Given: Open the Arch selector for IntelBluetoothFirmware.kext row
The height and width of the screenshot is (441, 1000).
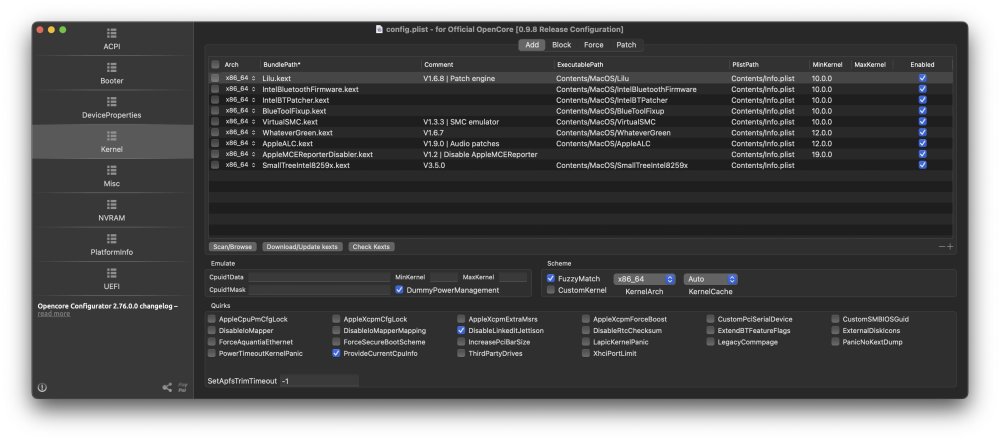Looking at the screenshot, I should pyautogui.click(x=240, y=89).
